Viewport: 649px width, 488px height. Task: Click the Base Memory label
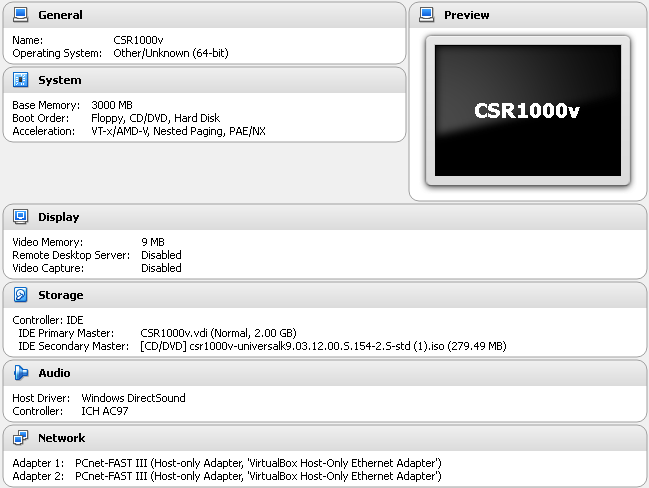[x=46, y=105]
